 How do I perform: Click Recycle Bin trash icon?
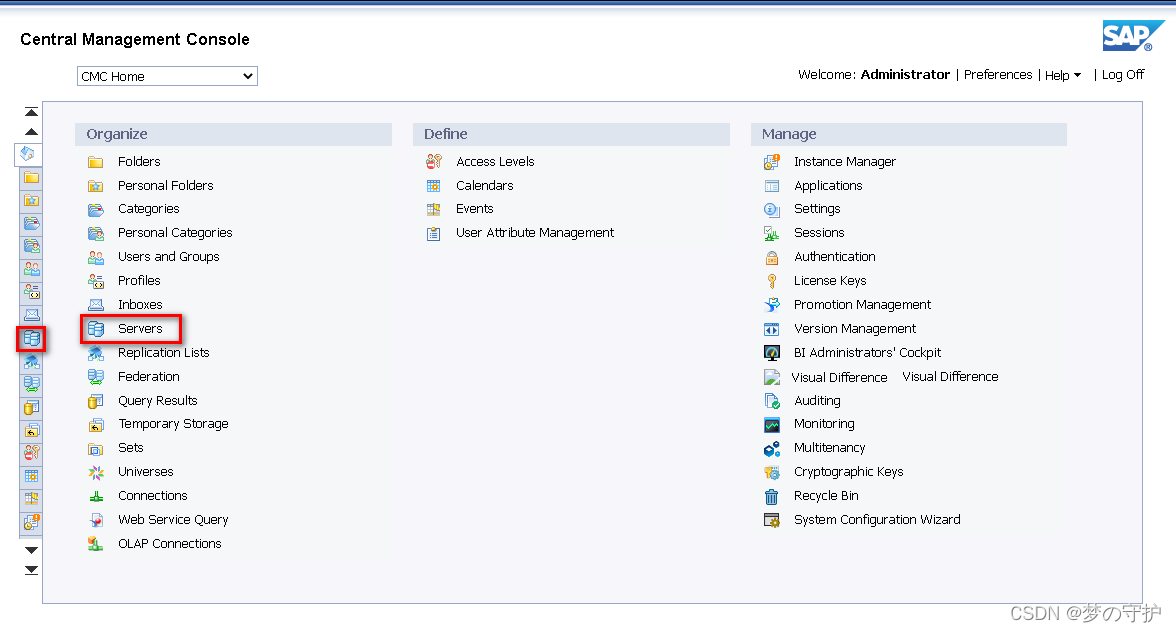772,496
